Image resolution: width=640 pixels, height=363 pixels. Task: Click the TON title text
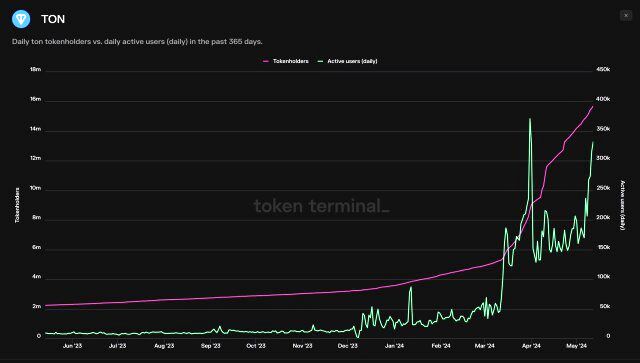click(x=53, y=19)
